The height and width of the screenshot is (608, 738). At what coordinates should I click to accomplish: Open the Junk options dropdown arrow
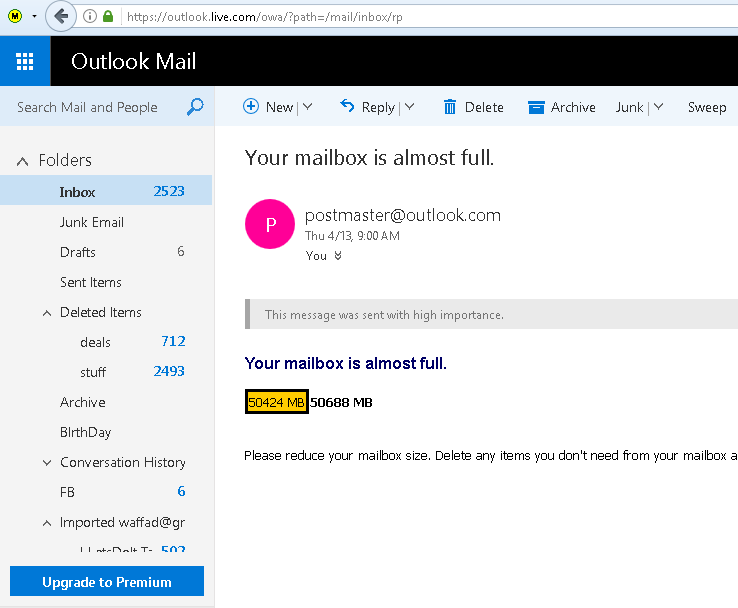tap(658, 107)
